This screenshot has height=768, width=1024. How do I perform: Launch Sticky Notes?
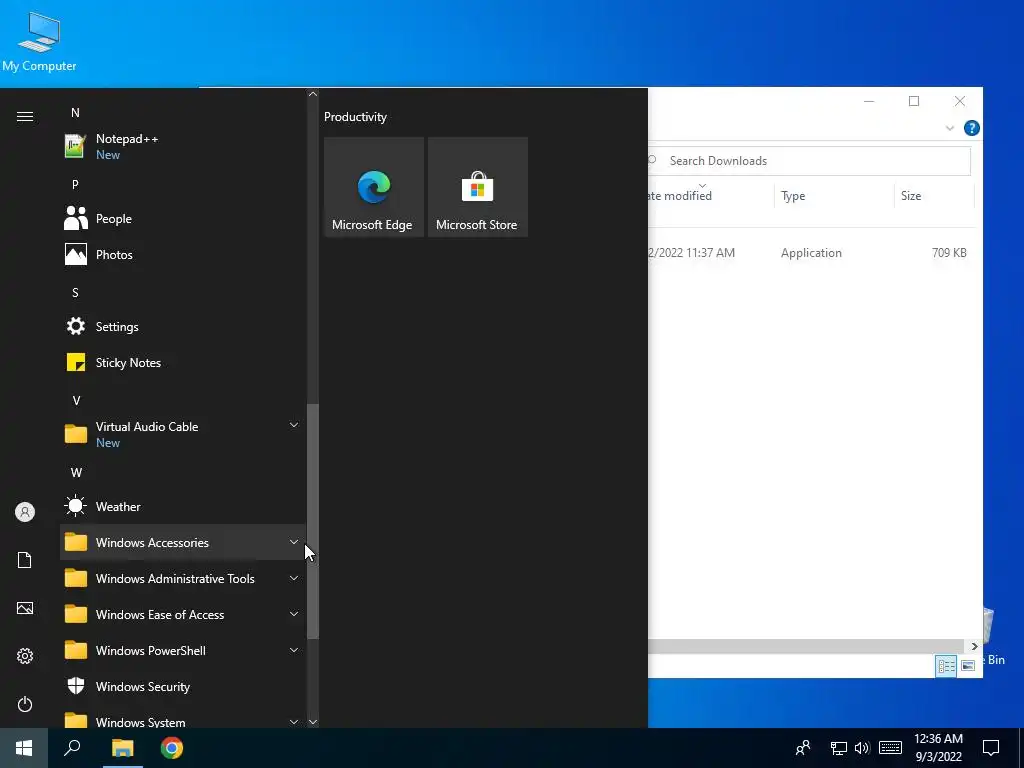click(x=183, y=362)
